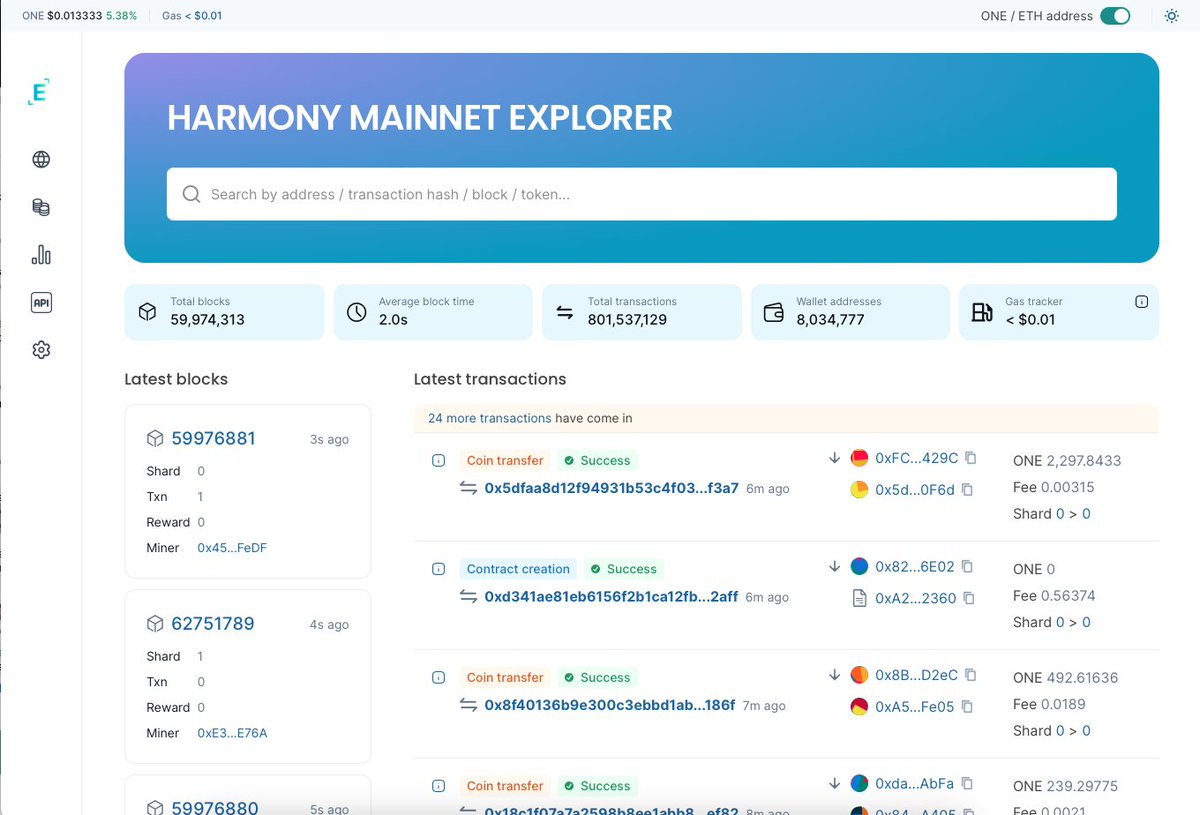Open sender address 0x8B...D2eC

916,675
